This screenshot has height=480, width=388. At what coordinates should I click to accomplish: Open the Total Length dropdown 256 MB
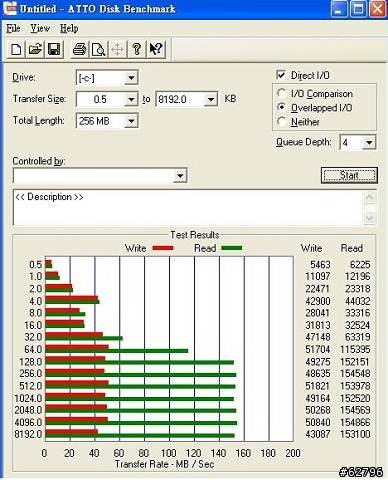point(131,121)
